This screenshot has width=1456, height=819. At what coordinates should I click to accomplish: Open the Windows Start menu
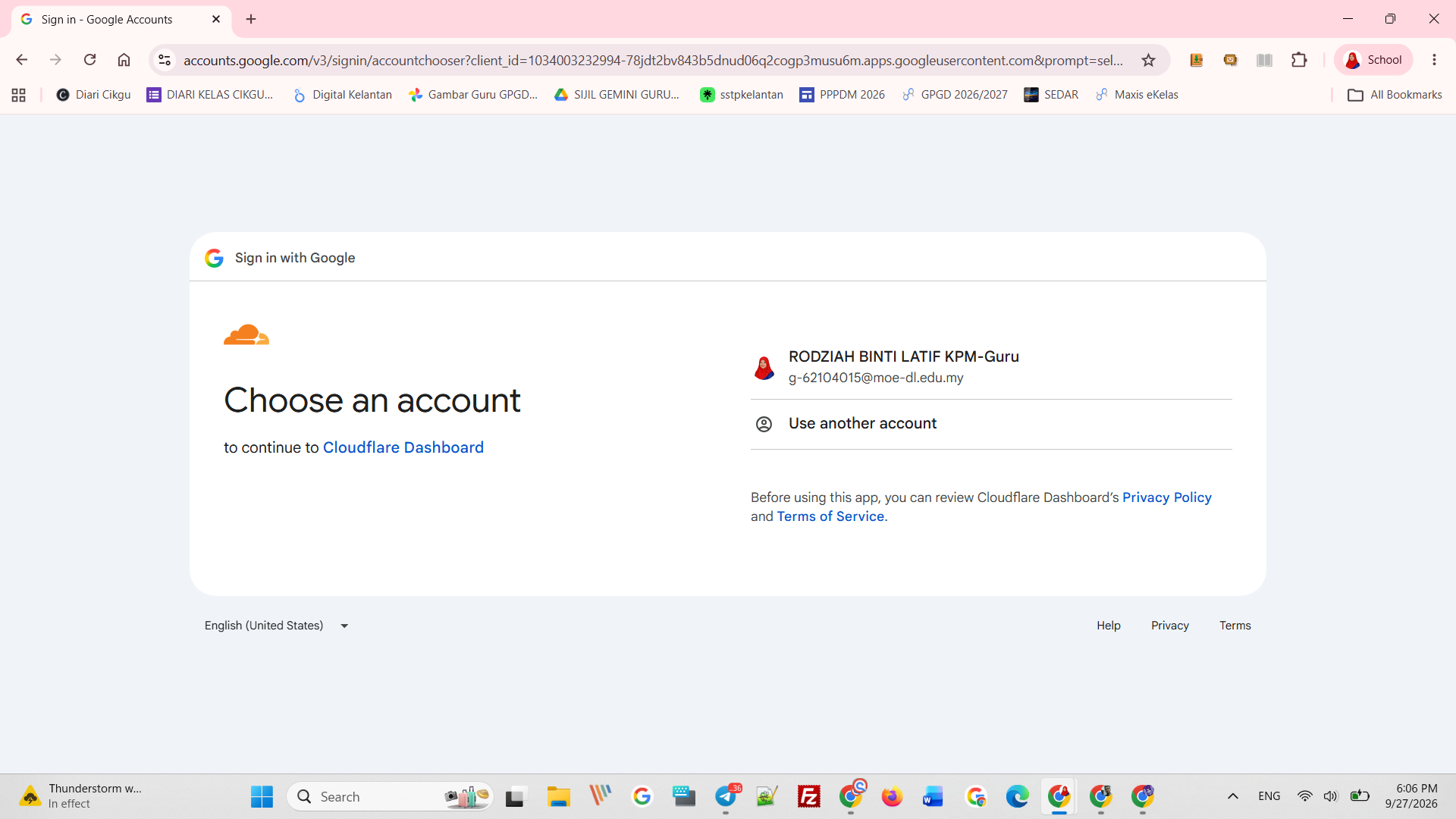[262, 796]
